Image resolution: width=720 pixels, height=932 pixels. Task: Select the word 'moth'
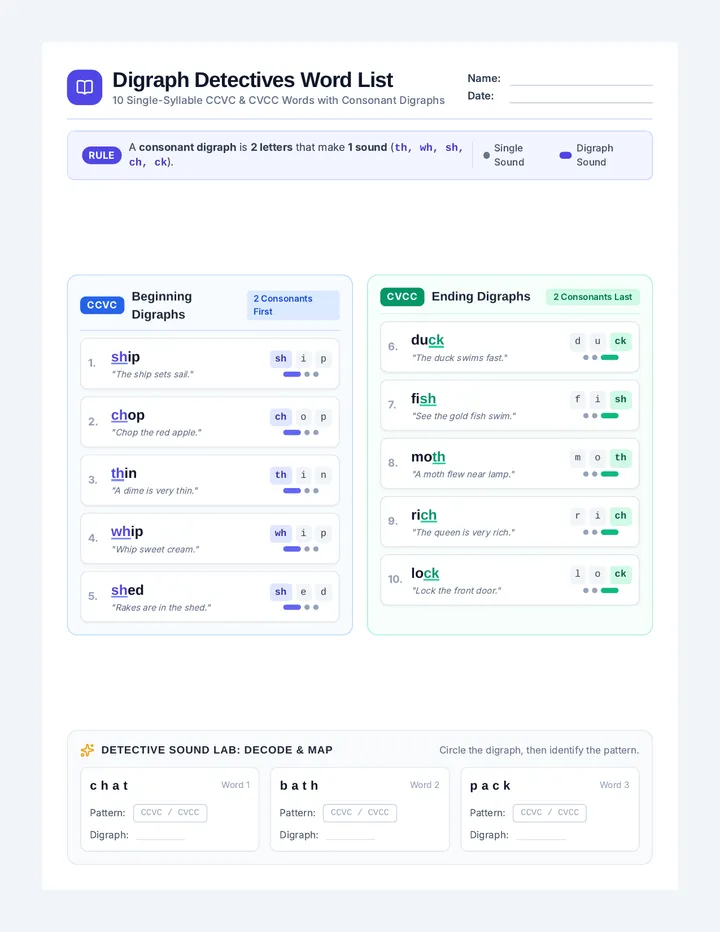(428, 456)
